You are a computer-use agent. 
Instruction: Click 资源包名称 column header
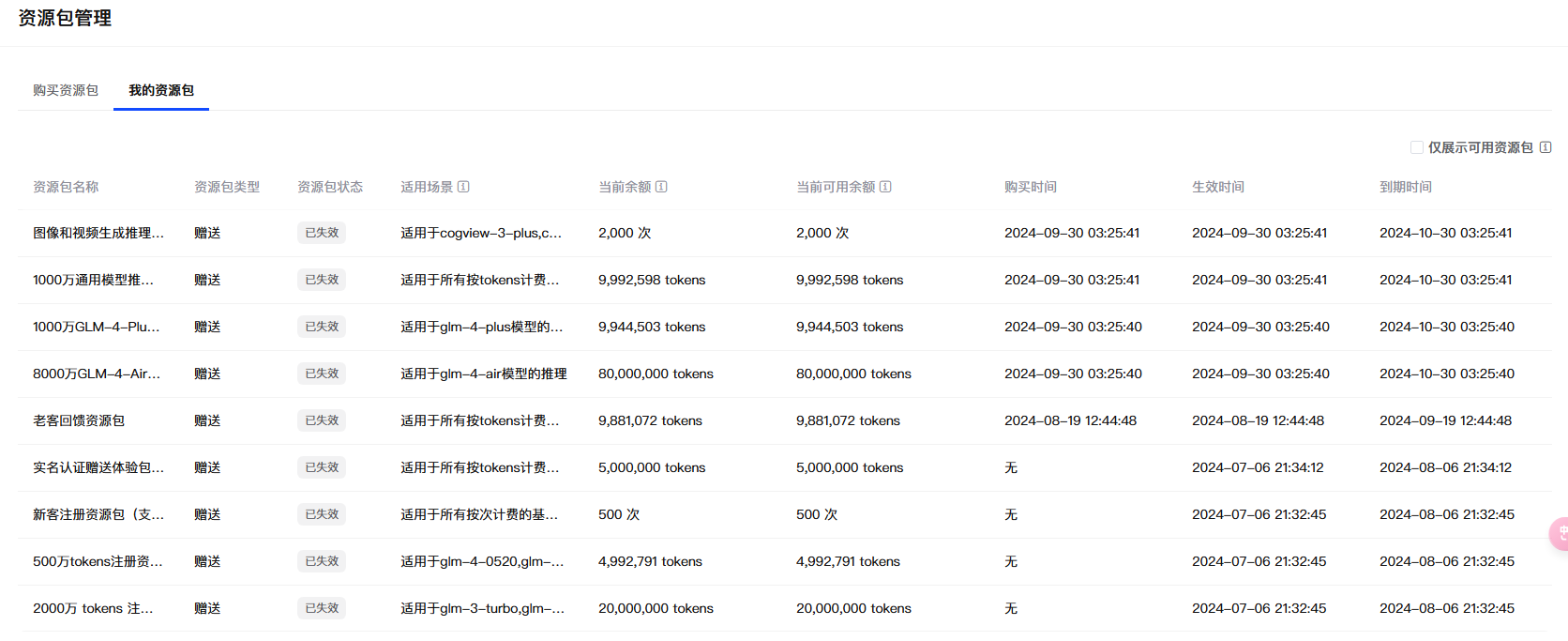[x=66, y=187]
